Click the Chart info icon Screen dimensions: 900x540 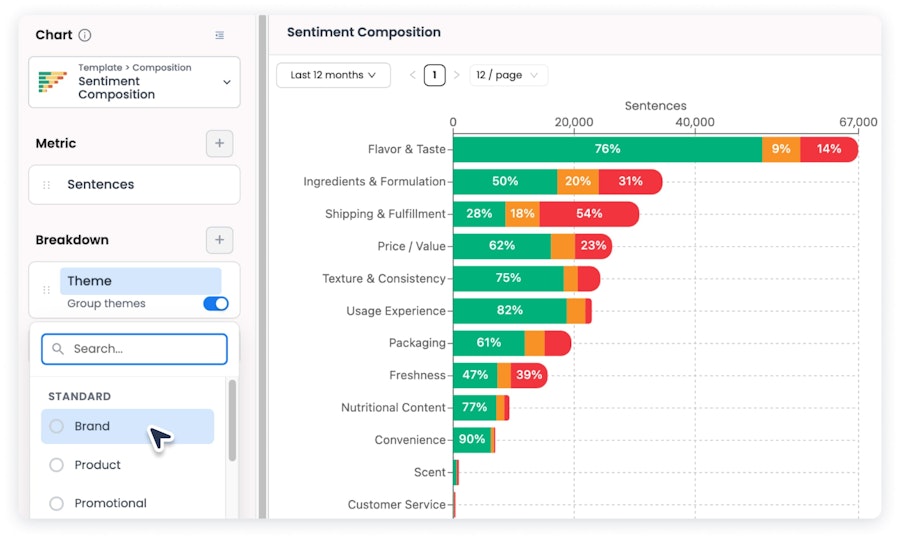pos(84,35)
